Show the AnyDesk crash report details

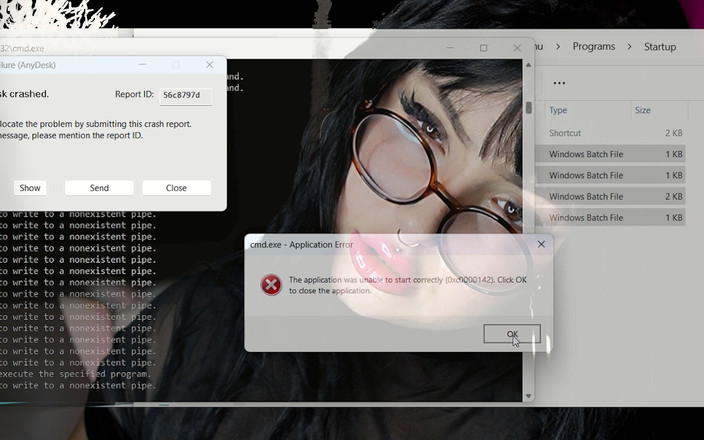tap(30, 188)
